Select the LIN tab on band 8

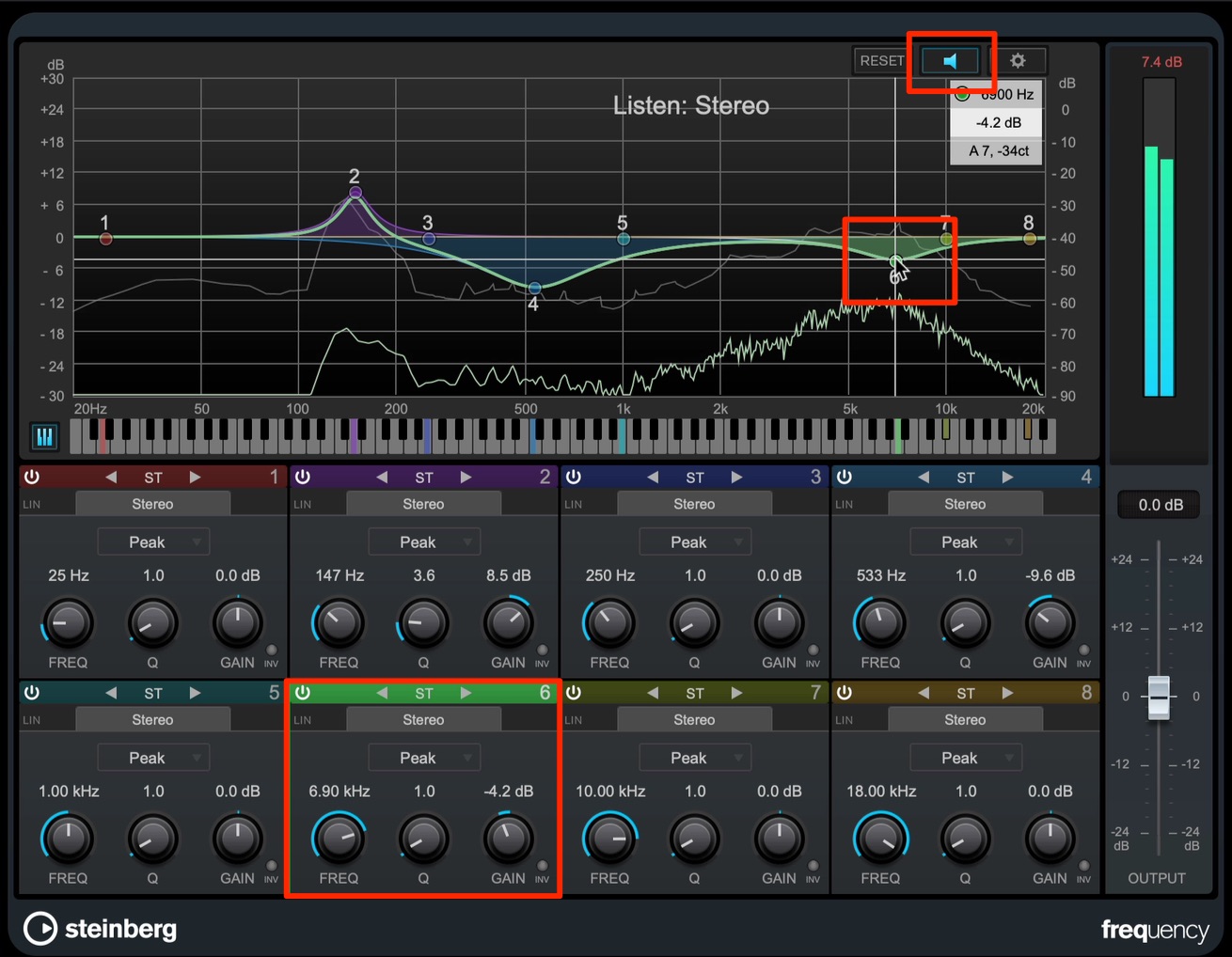(845, 720)
